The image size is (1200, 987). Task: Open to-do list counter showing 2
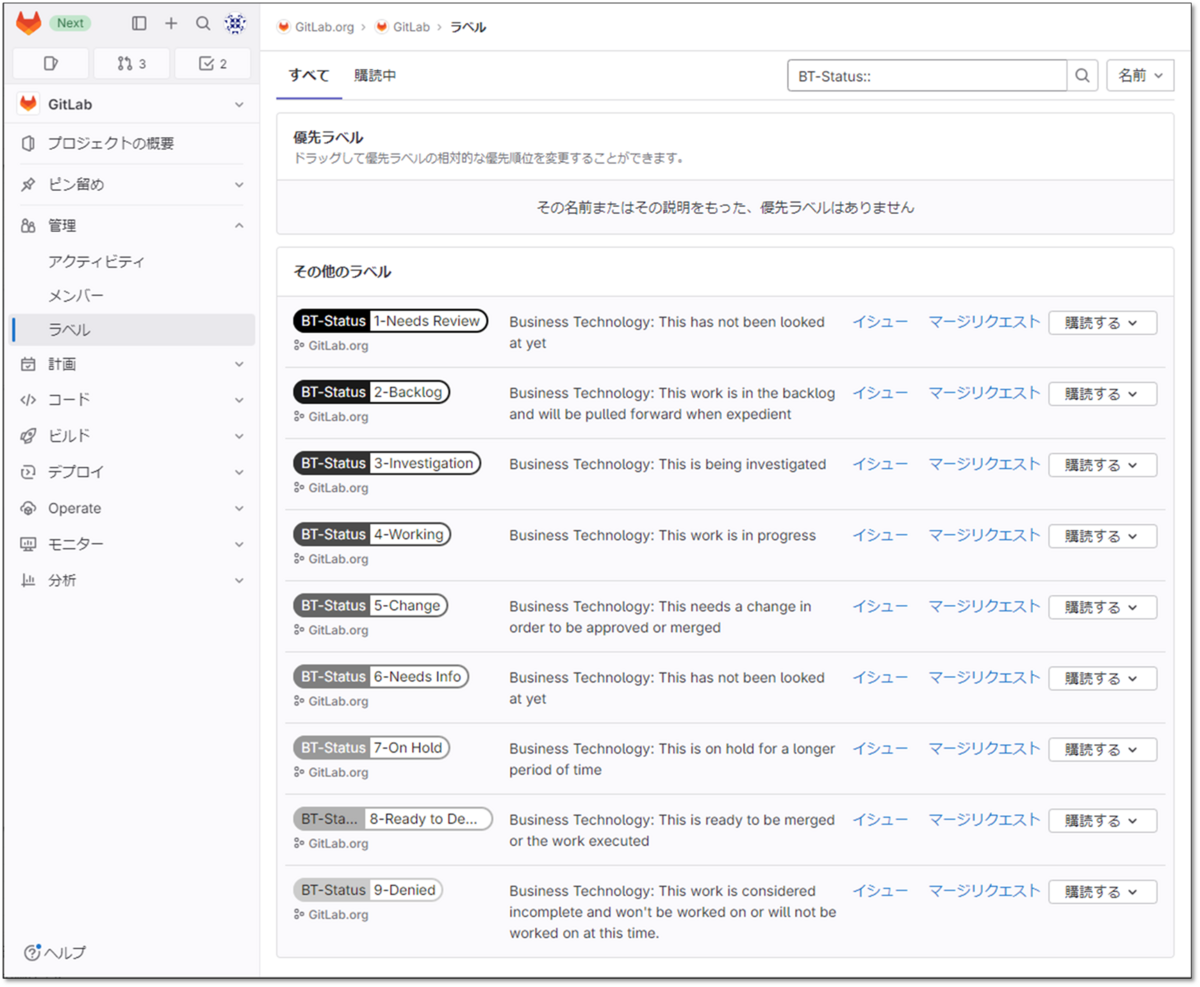click(212, 63)
